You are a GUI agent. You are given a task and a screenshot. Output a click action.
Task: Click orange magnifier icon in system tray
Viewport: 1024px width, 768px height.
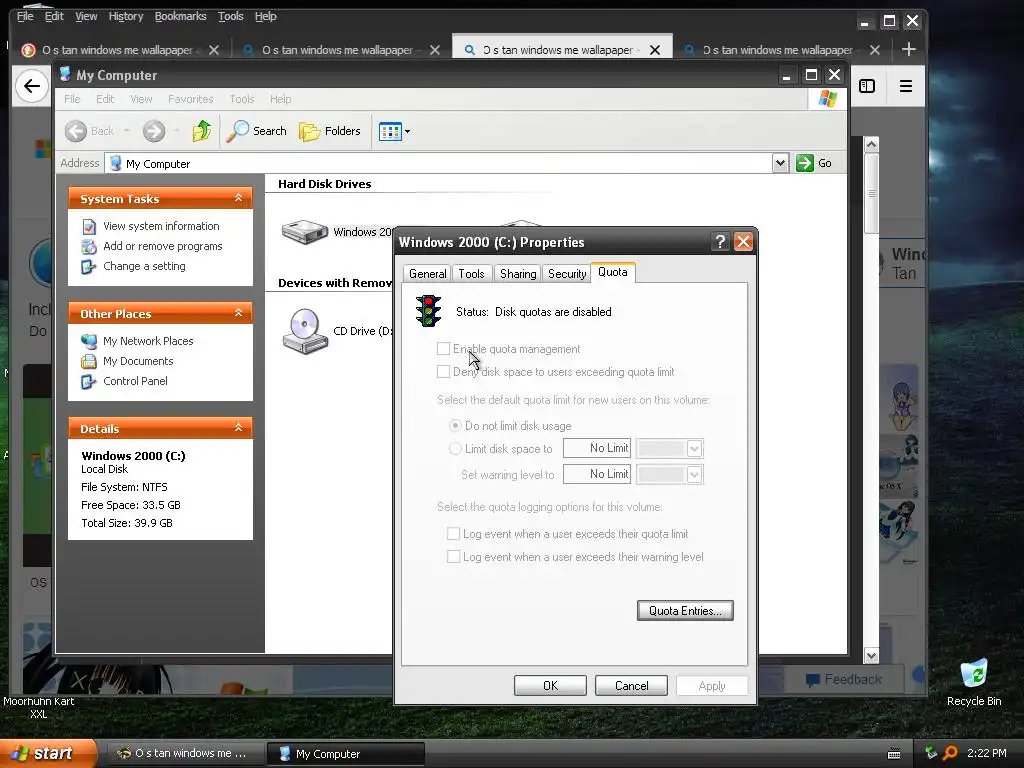pos(950,753)
